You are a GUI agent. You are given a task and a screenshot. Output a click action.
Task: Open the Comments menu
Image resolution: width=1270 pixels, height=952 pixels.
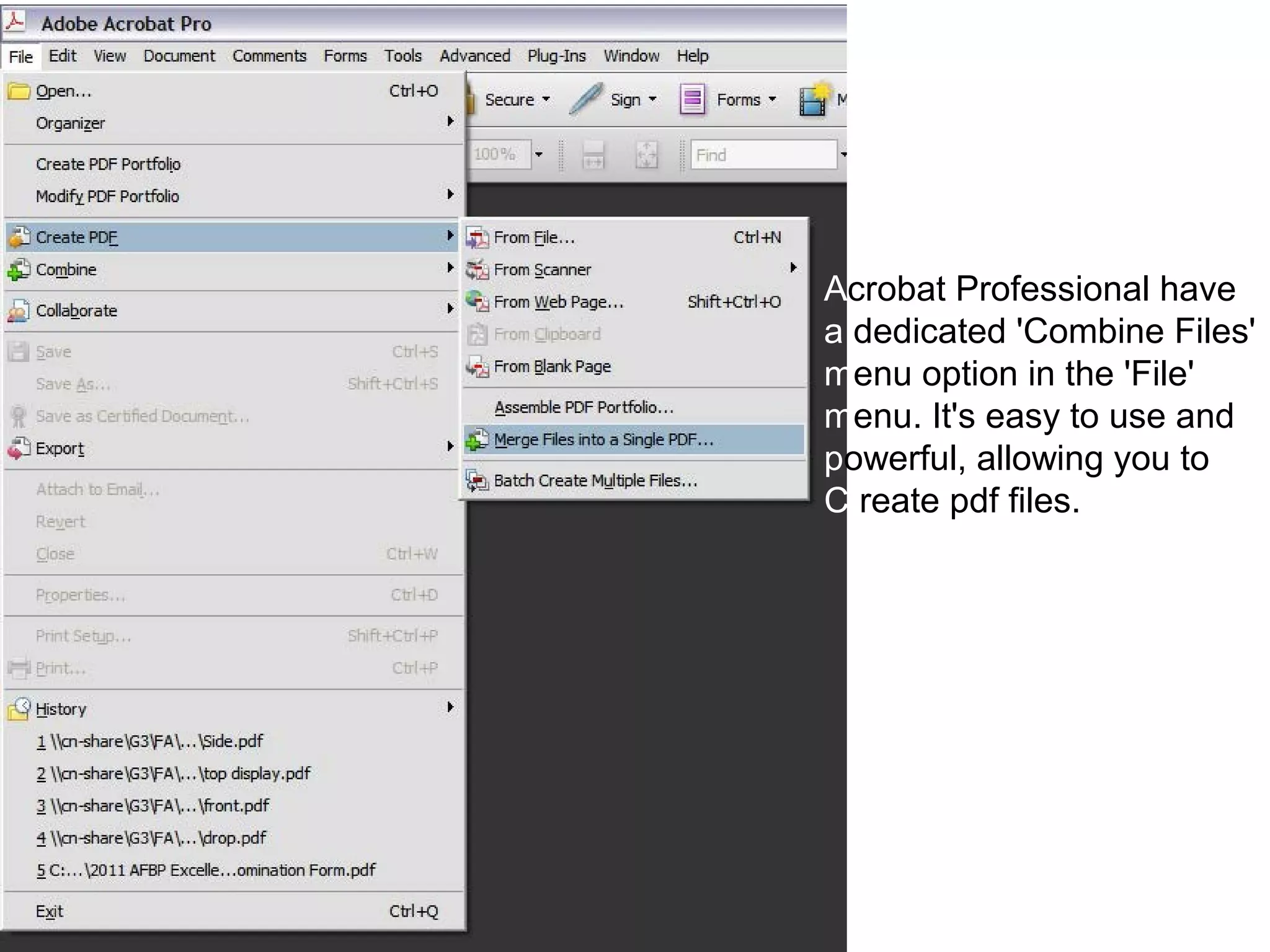click(269, 56)
